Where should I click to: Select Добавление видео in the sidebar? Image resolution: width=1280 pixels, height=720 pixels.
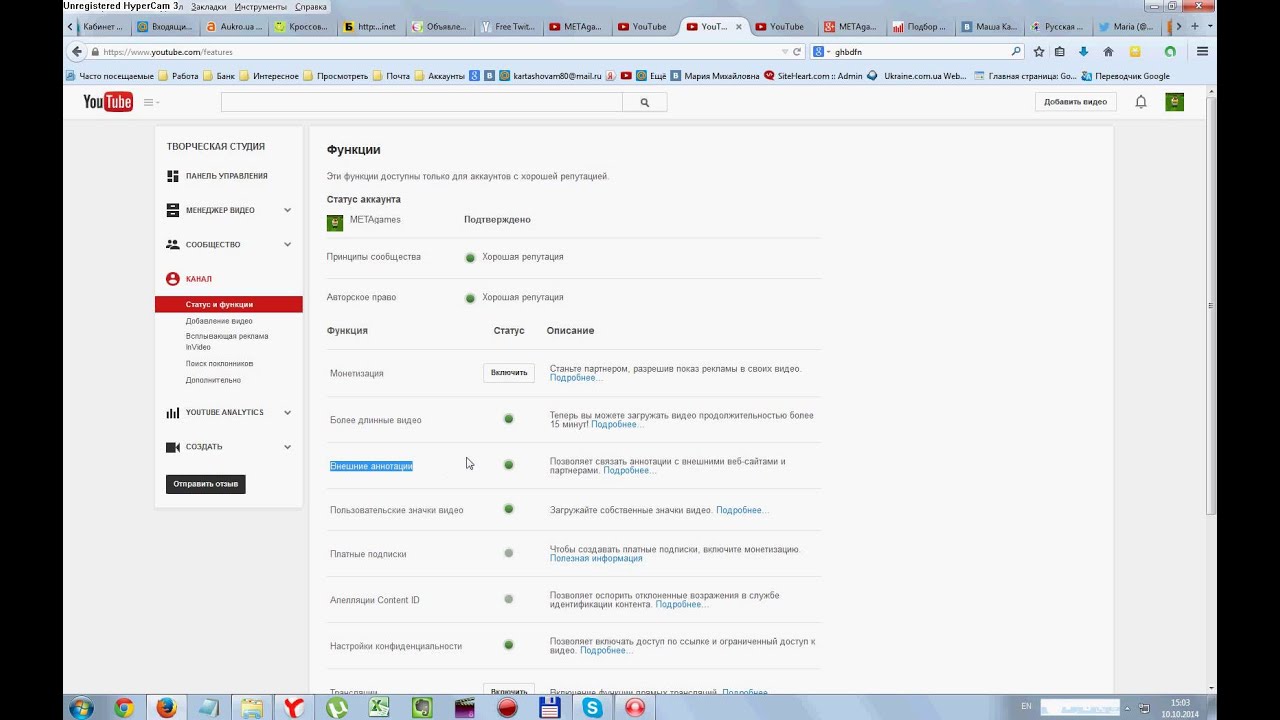219,321
